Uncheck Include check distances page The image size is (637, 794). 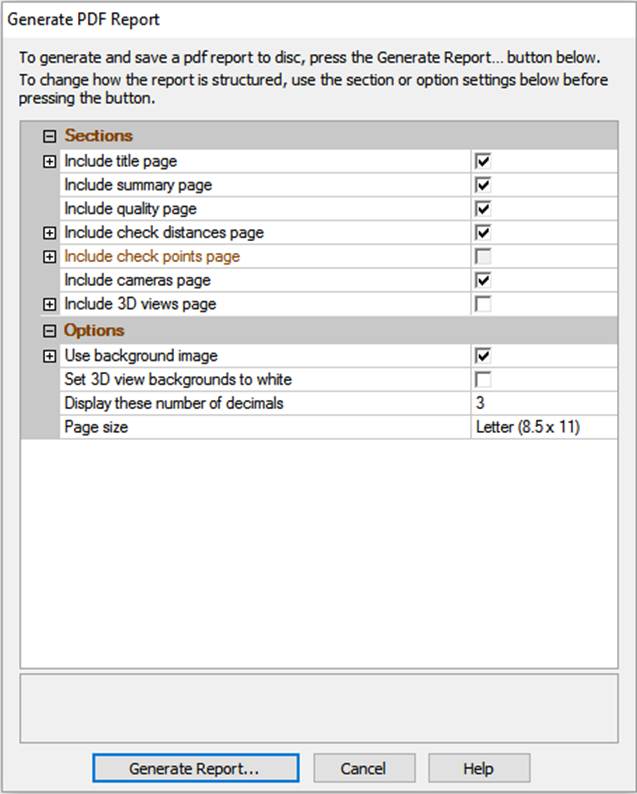[483, 233]
